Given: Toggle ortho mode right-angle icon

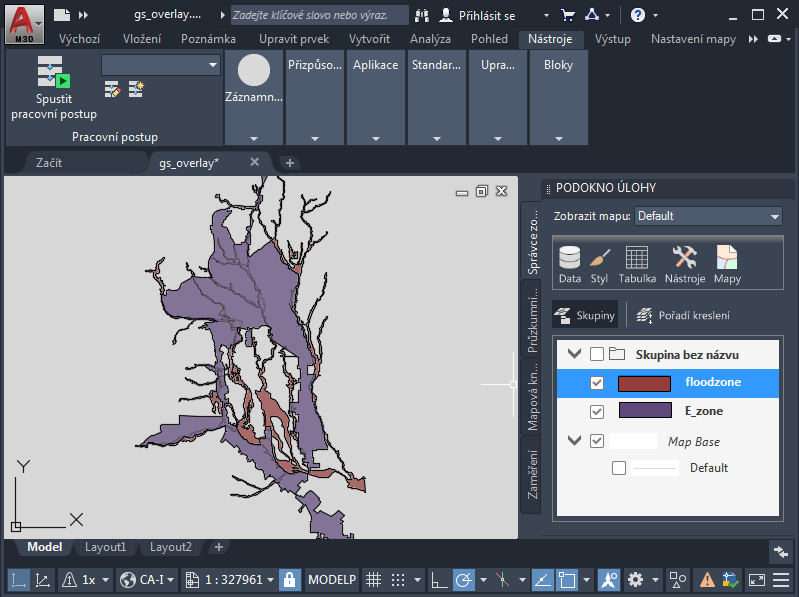Looking at the screenshot, I should click(439, 580).
